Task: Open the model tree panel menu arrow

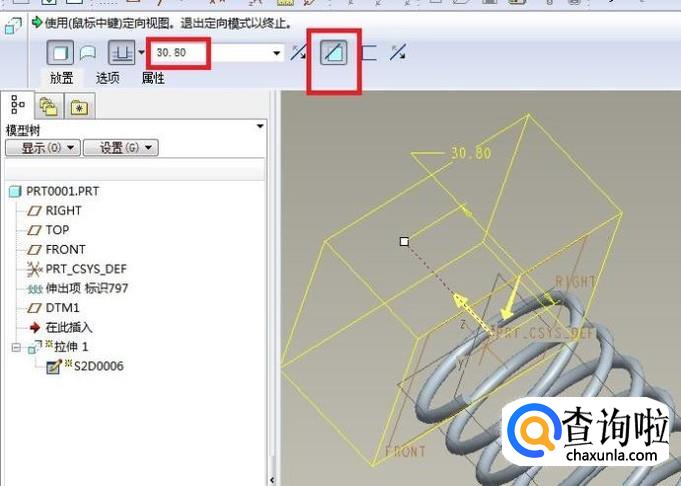Action: tap(260, 126)
